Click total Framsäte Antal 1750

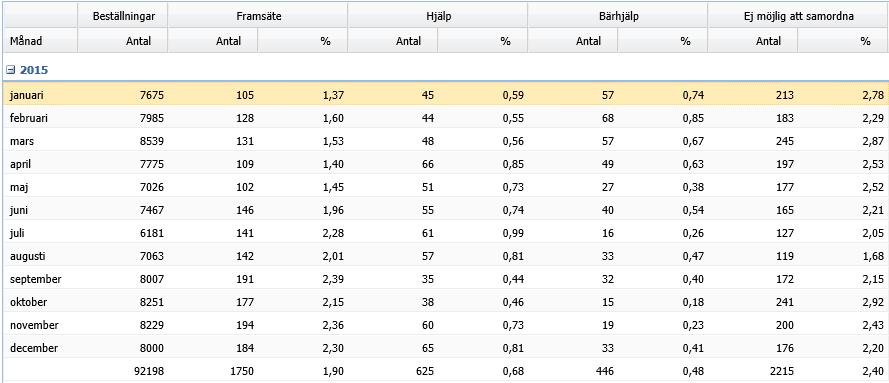(x=242, y=372)
